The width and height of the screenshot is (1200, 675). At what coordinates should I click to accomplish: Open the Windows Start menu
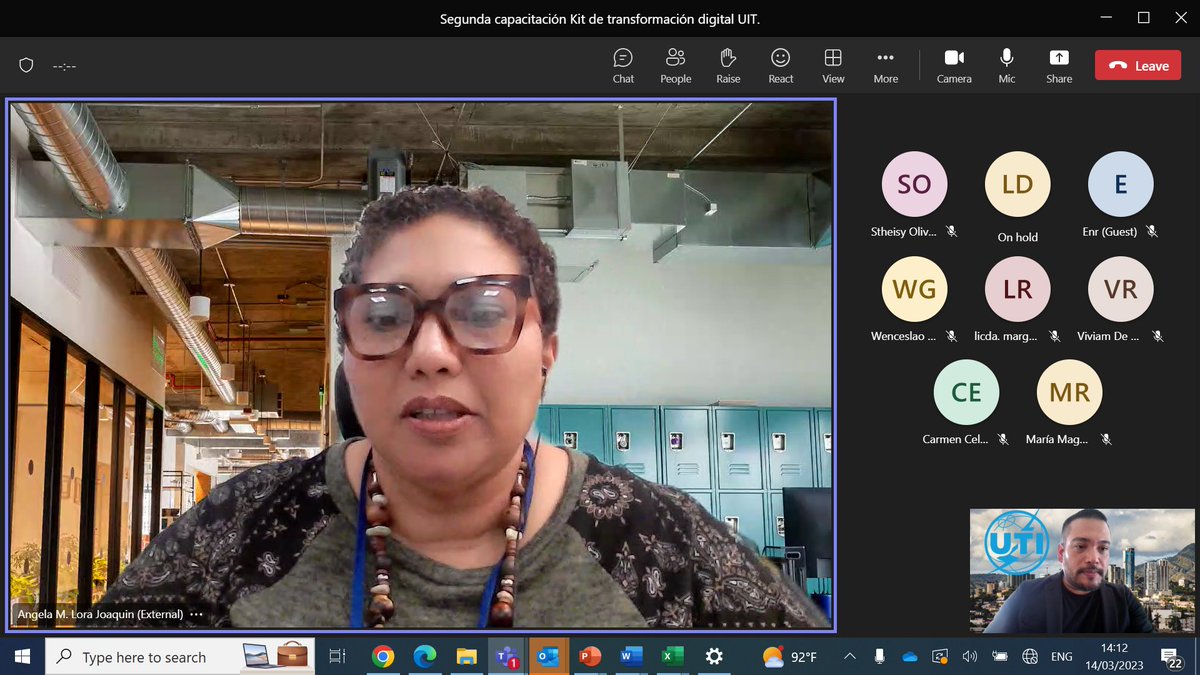pos(22,657)
